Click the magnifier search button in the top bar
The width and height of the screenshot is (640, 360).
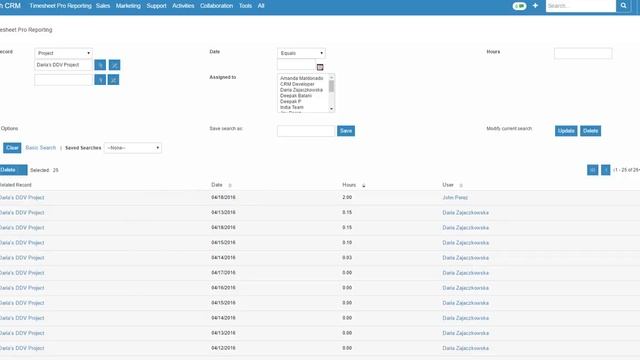623,6
